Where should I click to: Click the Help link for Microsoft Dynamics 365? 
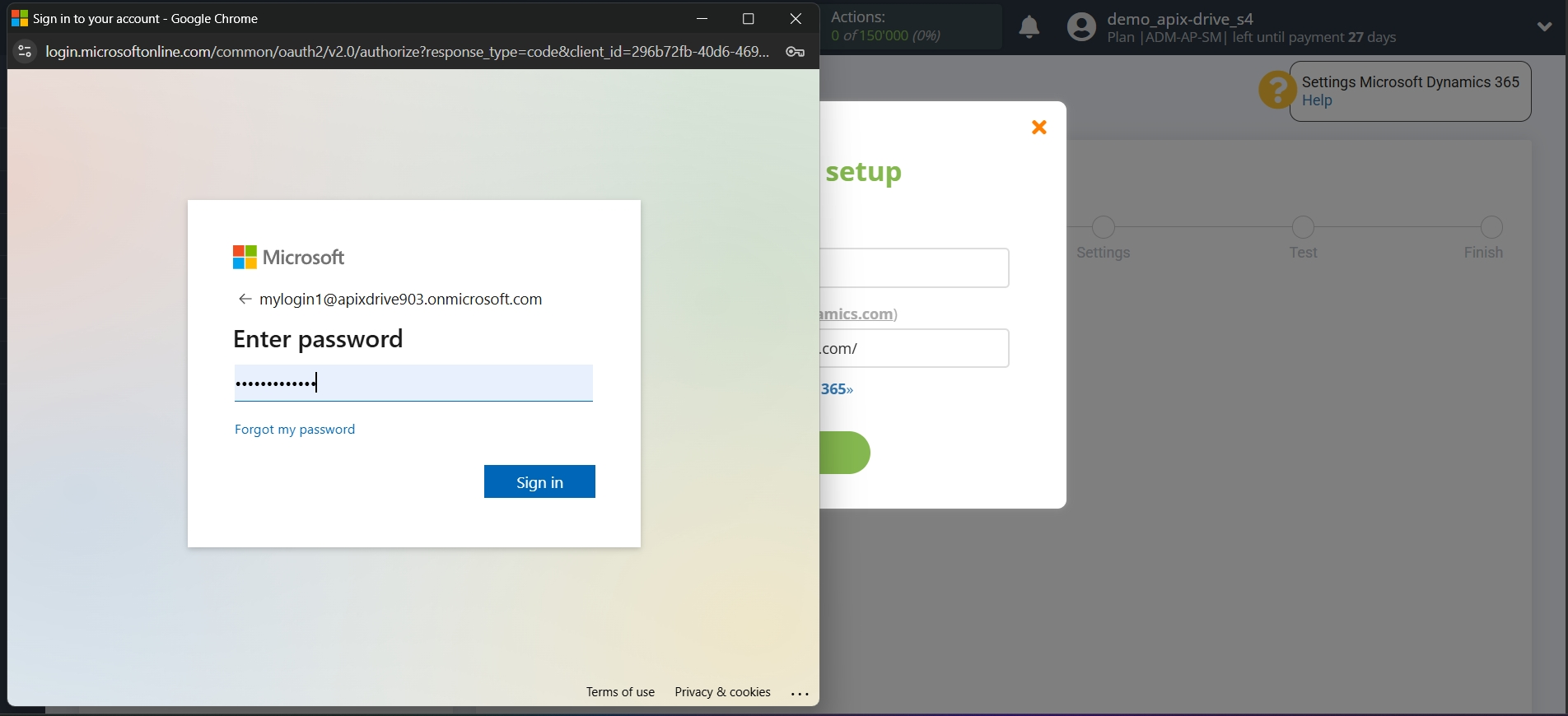(1317, 100)
